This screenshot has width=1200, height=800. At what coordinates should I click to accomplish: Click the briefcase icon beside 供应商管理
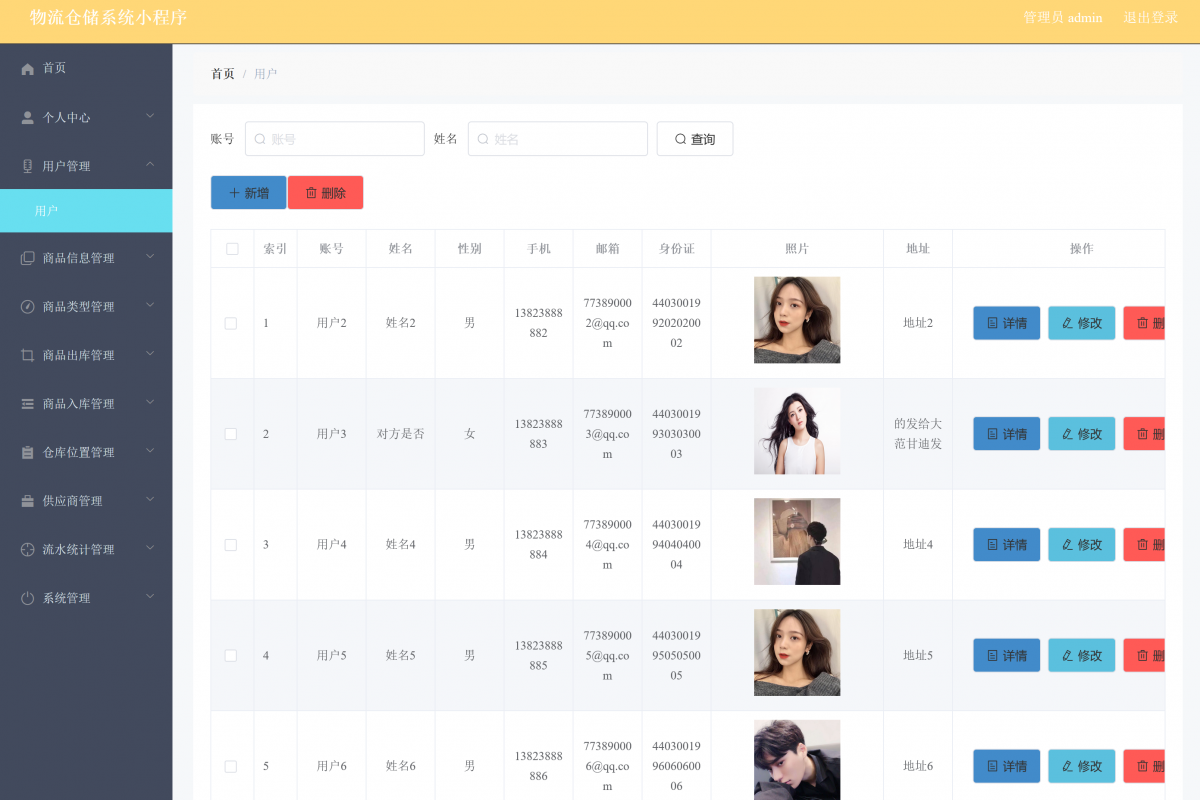point(27,501)
